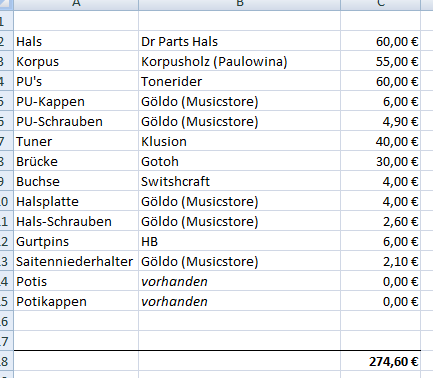The width and height of the screenshot is (433, 378).
Task: Click the cell containing Hals
Action: coord(76,41)
